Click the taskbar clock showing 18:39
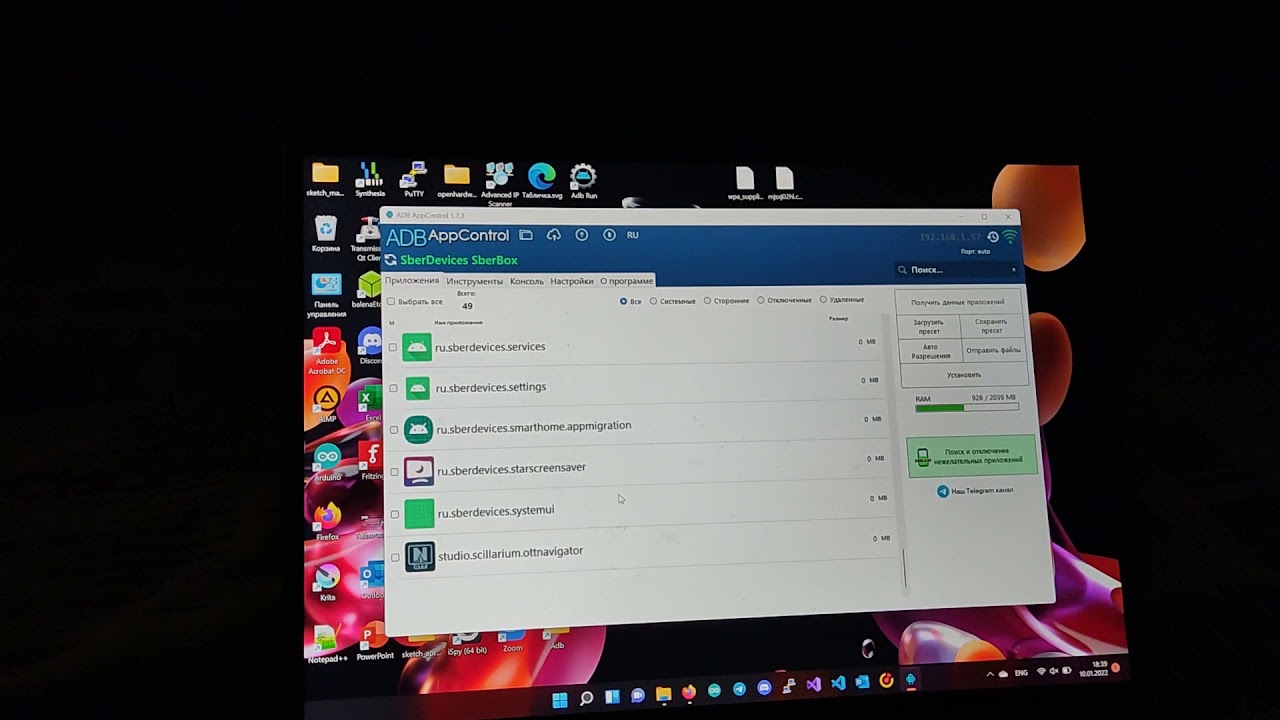This screenshot has width=1280, height=720. point(1100,666)
